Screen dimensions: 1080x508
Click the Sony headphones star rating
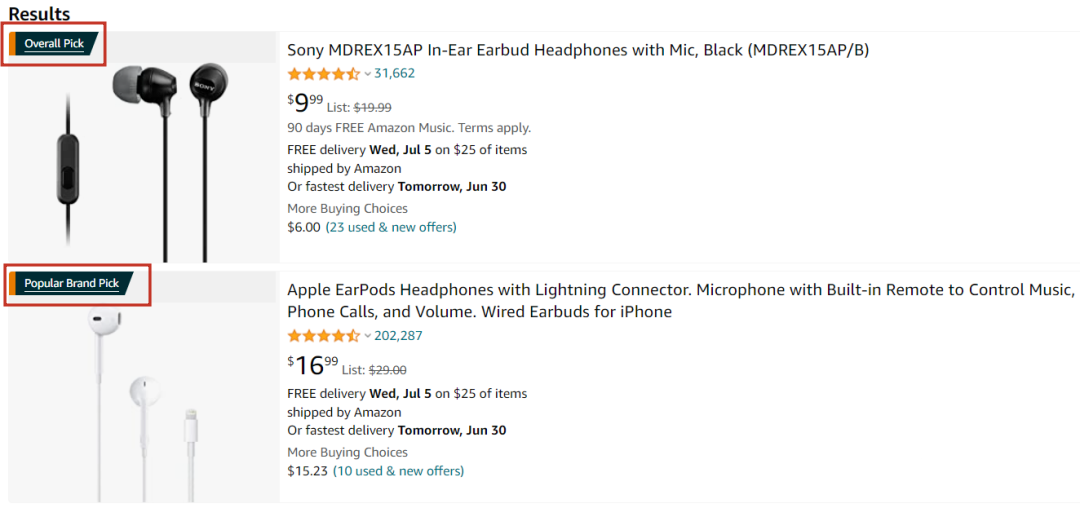coord(323,74)
